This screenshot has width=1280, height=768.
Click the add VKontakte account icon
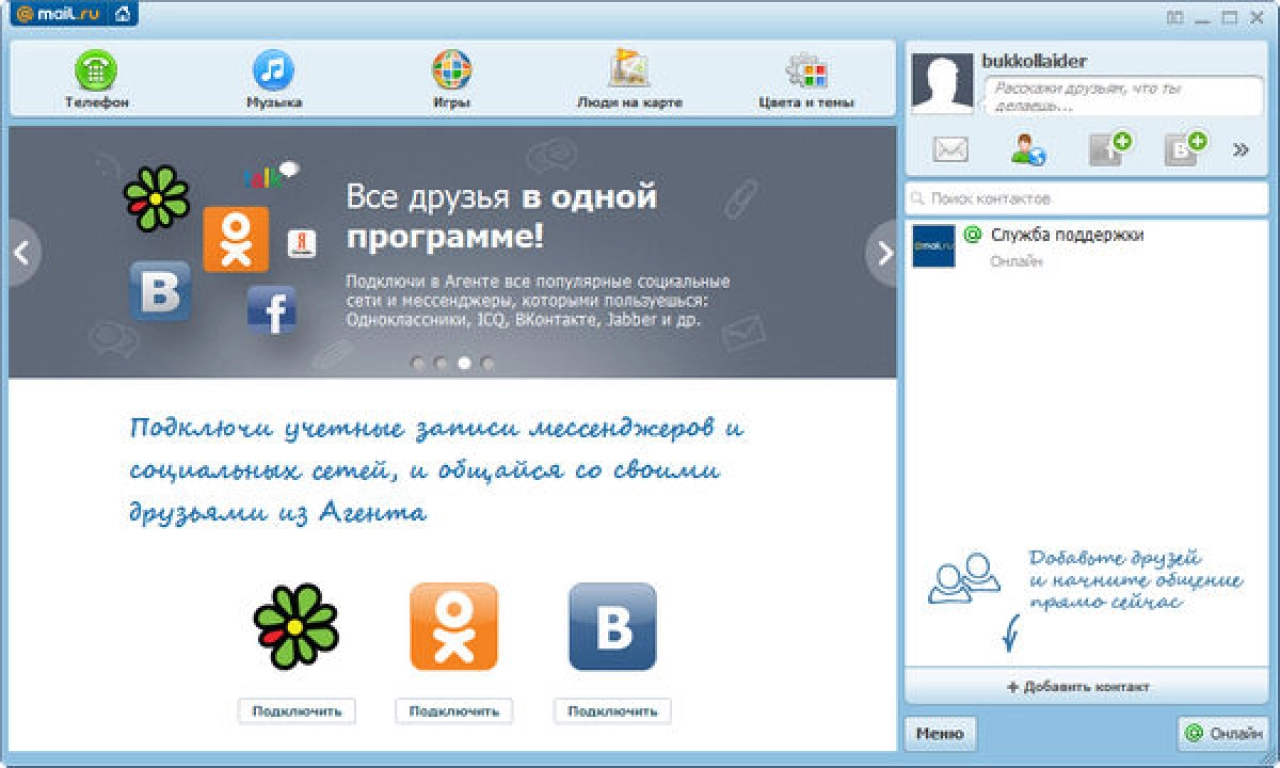pos(1186,149)
